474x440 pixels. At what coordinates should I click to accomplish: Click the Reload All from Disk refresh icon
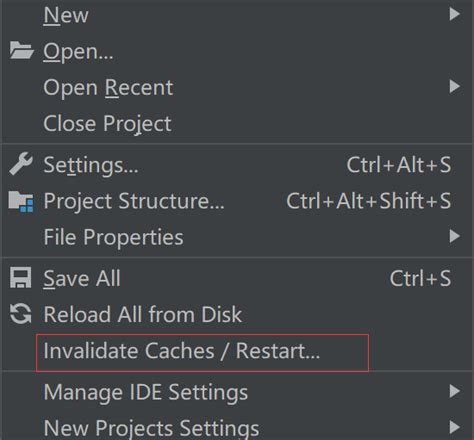point(21,314)
